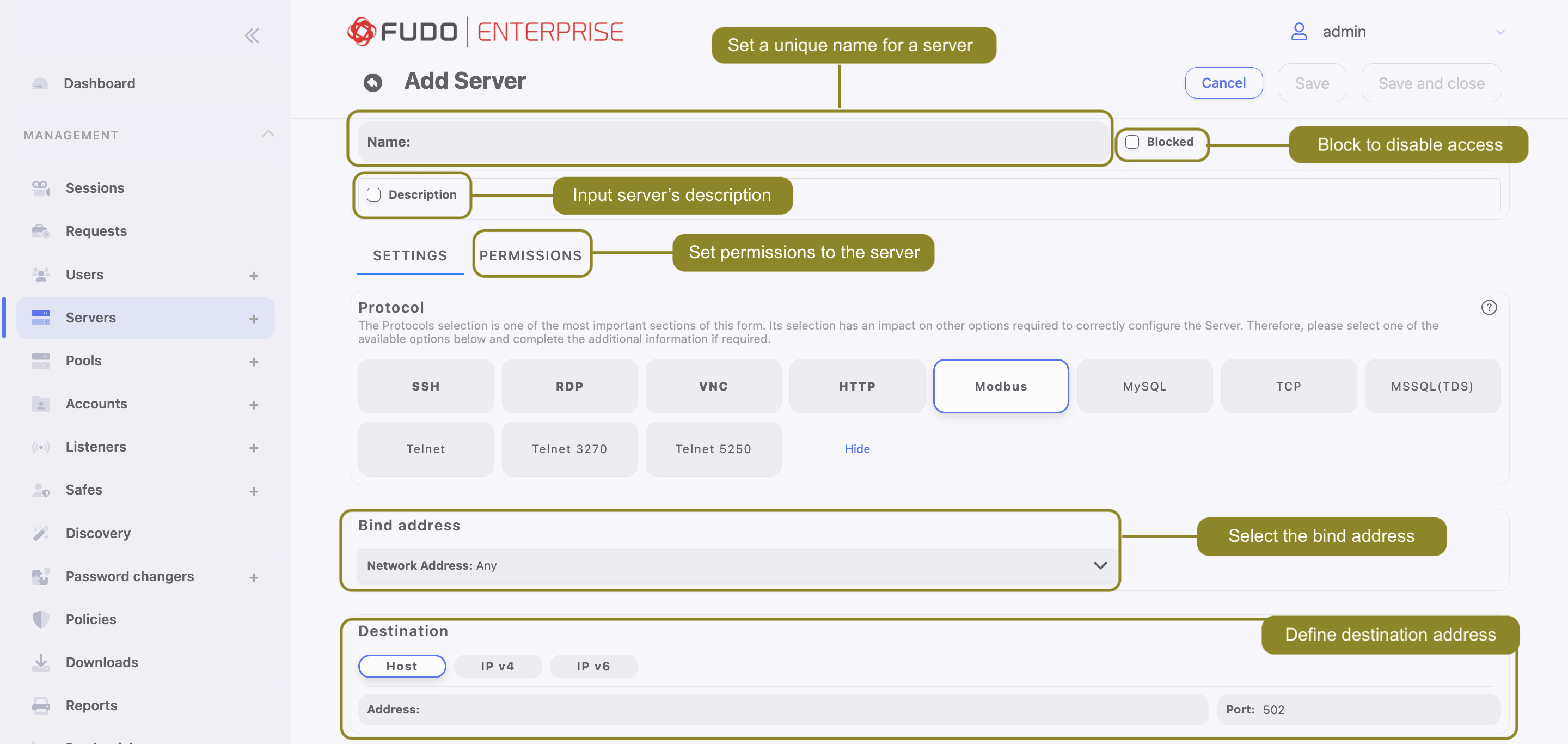
Task: Click the Discovery wand icon
Action: point(41,533)
